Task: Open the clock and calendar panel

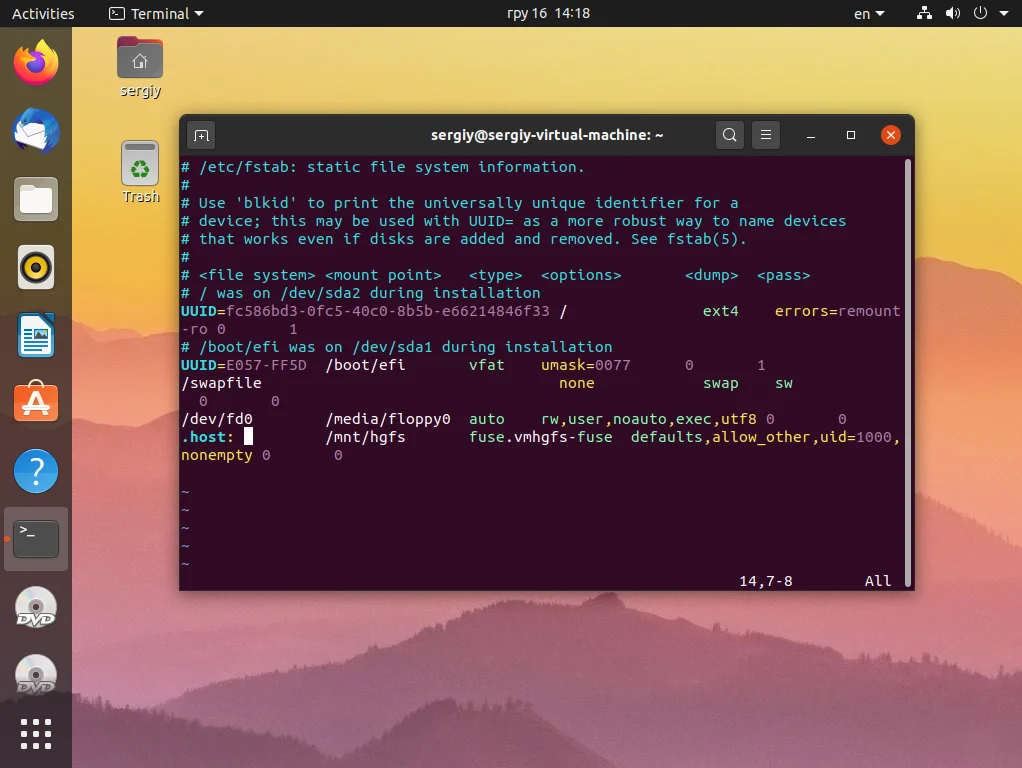Action: coord(548,14)
